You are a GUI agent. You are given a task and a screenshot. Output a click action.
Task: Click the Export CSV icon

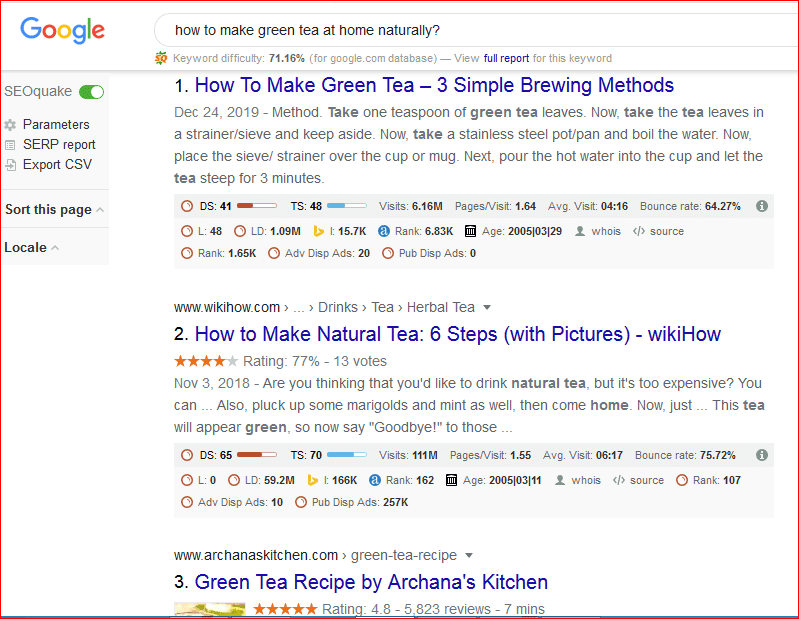pyautogui.click(x=10, y=165)
